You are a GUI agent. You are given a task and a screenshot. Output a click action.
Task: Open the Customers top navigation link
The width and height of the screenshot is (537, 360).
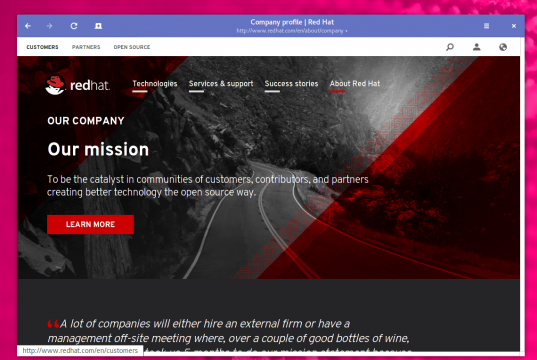point(42,47)
